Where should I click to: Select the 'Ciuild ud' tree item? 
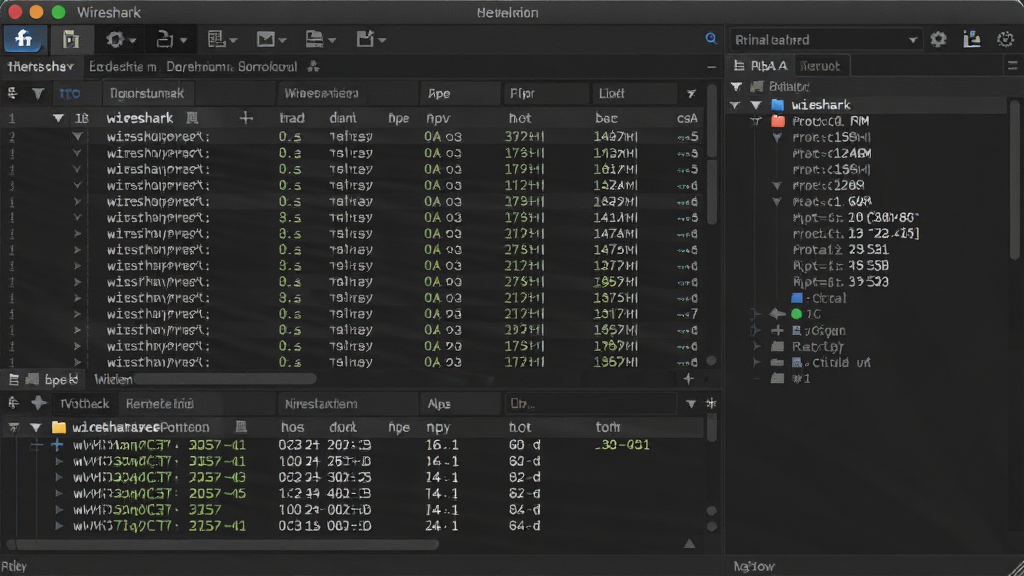pos(841,362)
